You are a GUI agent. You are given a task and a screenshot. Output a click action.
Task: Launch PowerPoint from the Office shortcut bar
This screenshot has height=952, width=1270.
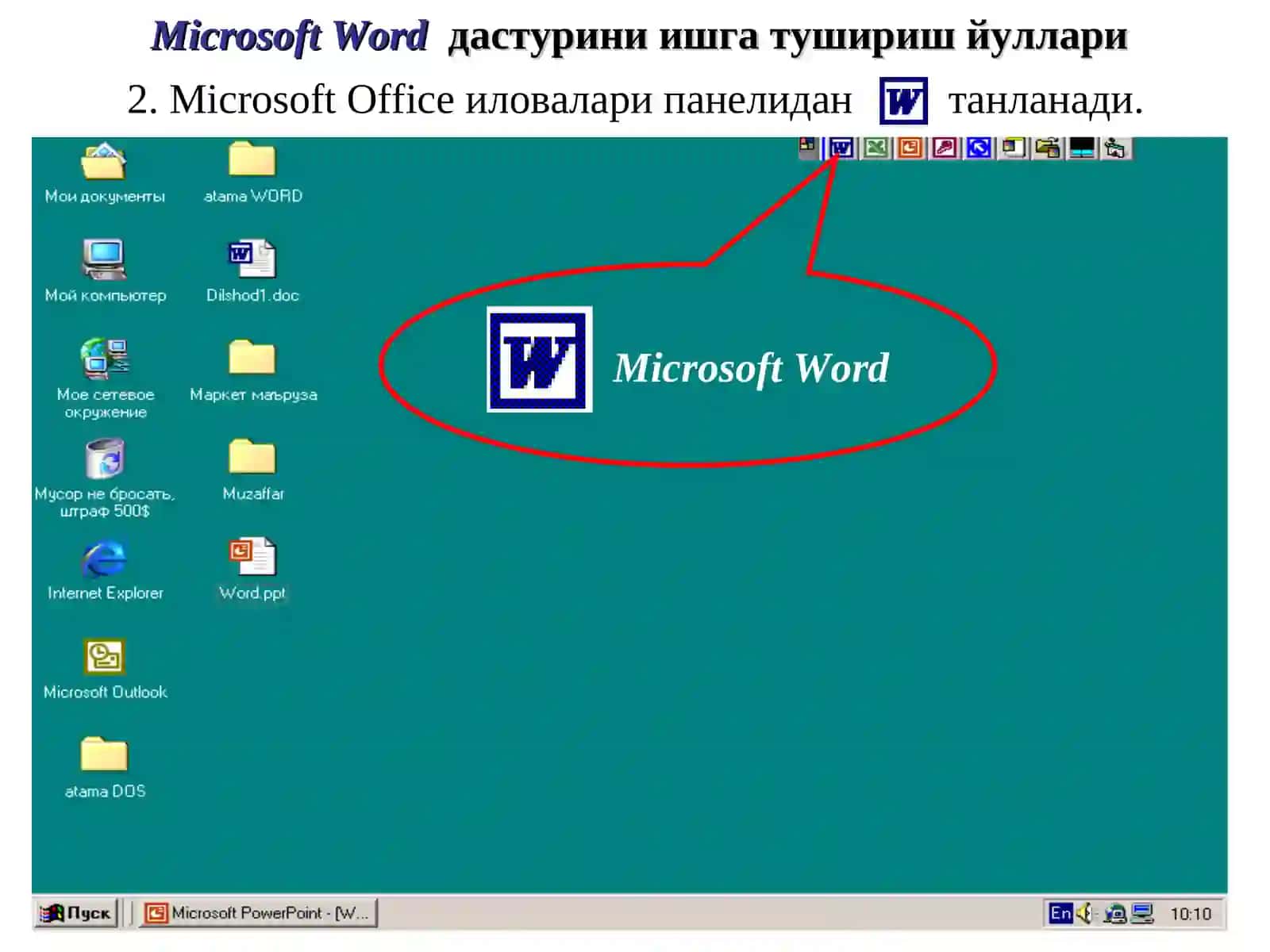[910, 148]
